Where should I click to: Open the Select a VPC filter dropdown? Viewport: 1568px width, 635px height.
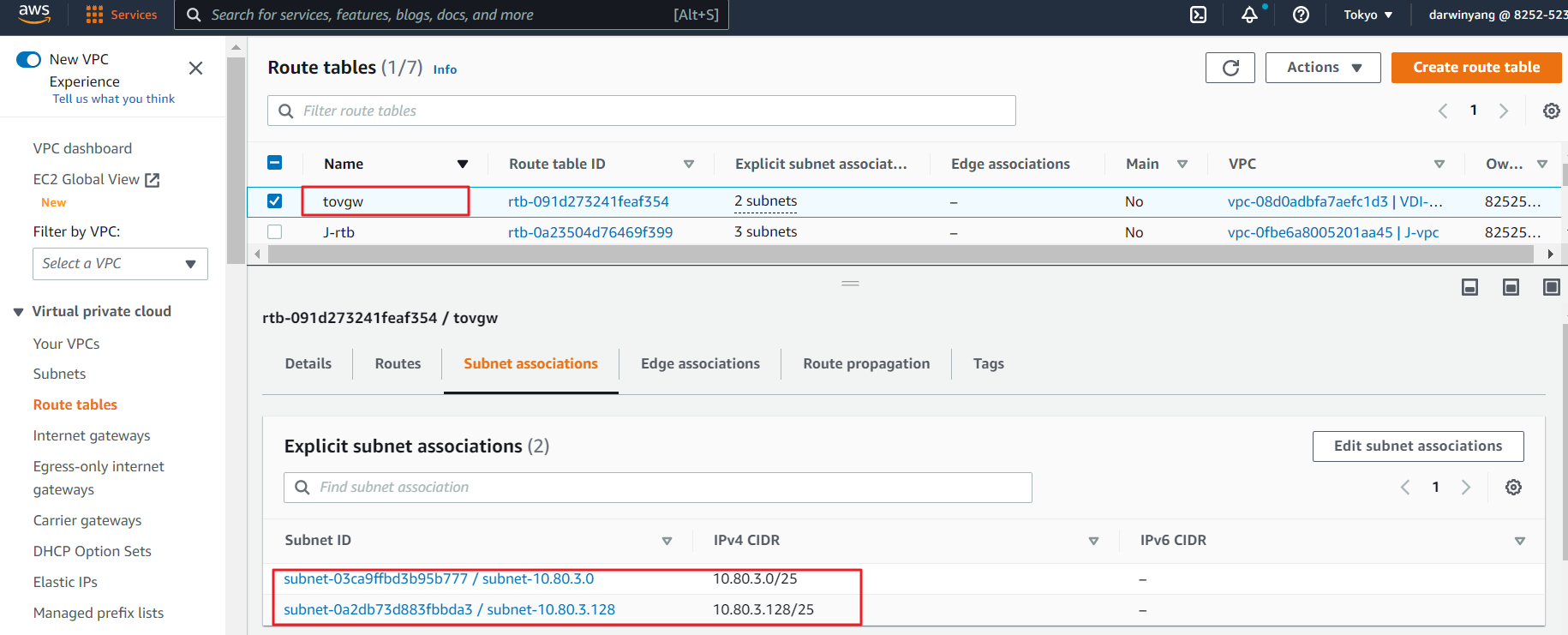pyautogui.click(x=120, y=264)
